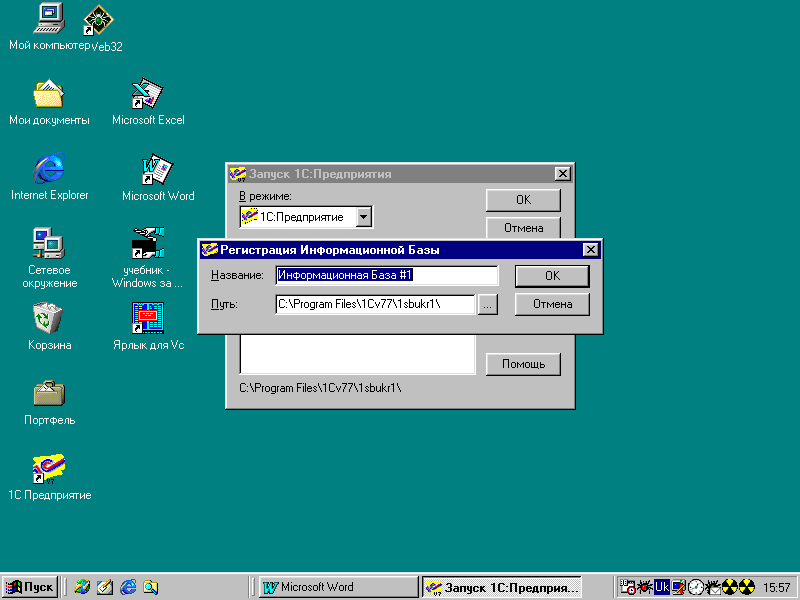Click the Путь path input field
Image resolution: width=800 pixels, height=600 pixels.
point(376,305)
